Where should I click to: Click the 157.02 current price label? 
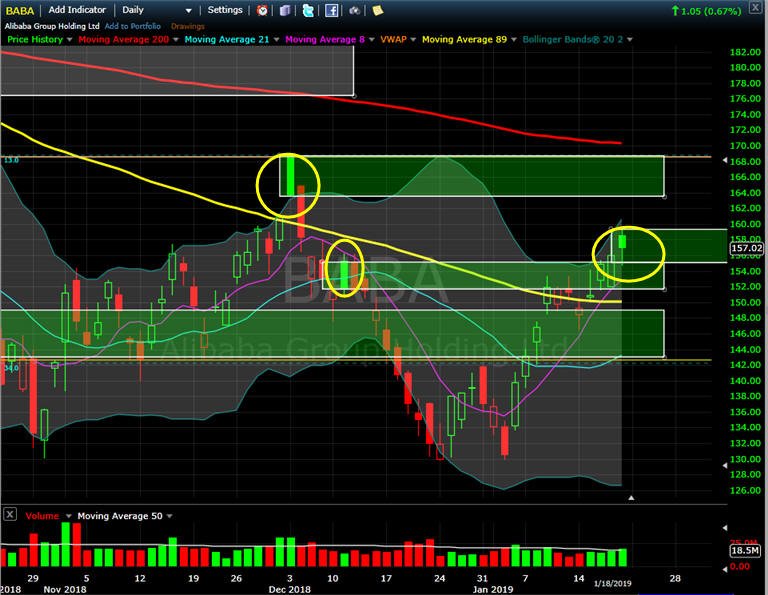coord(746,248)
